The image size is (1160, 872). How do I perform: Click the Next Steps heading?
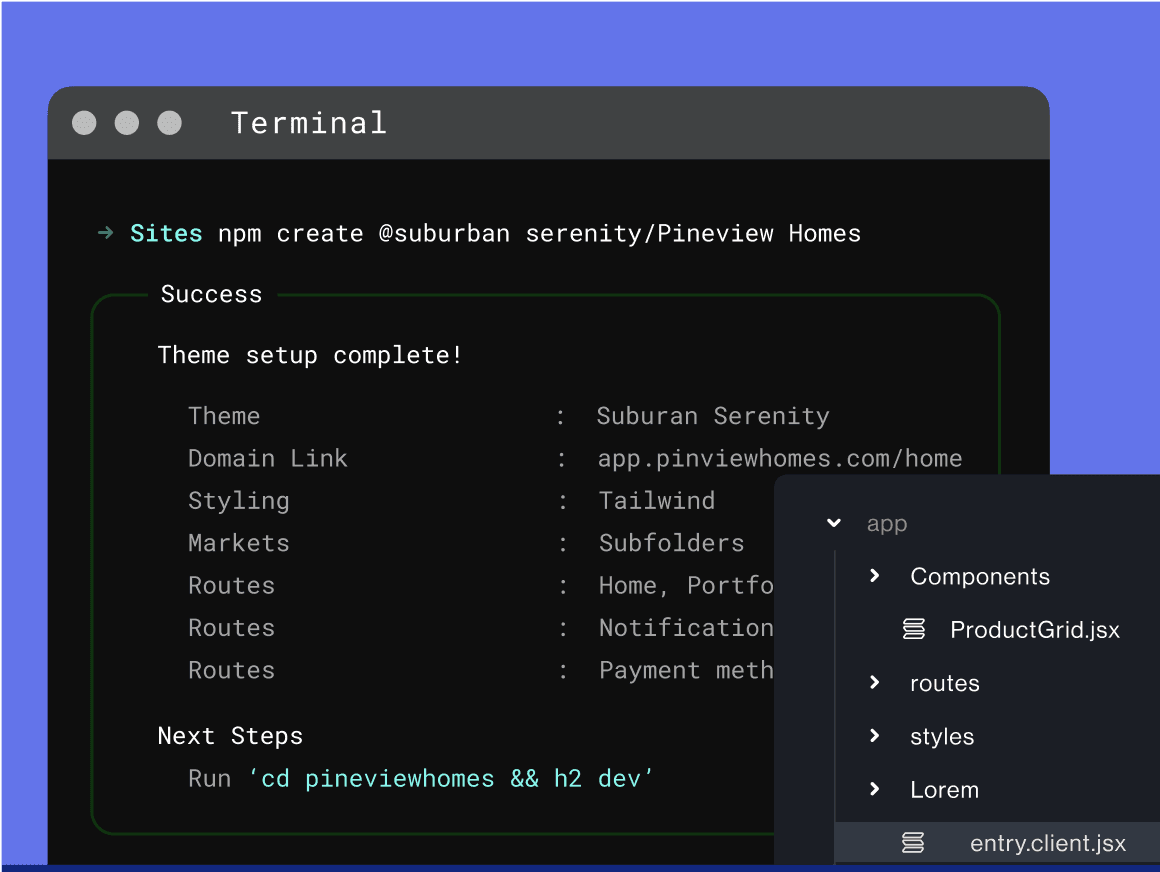230,736
